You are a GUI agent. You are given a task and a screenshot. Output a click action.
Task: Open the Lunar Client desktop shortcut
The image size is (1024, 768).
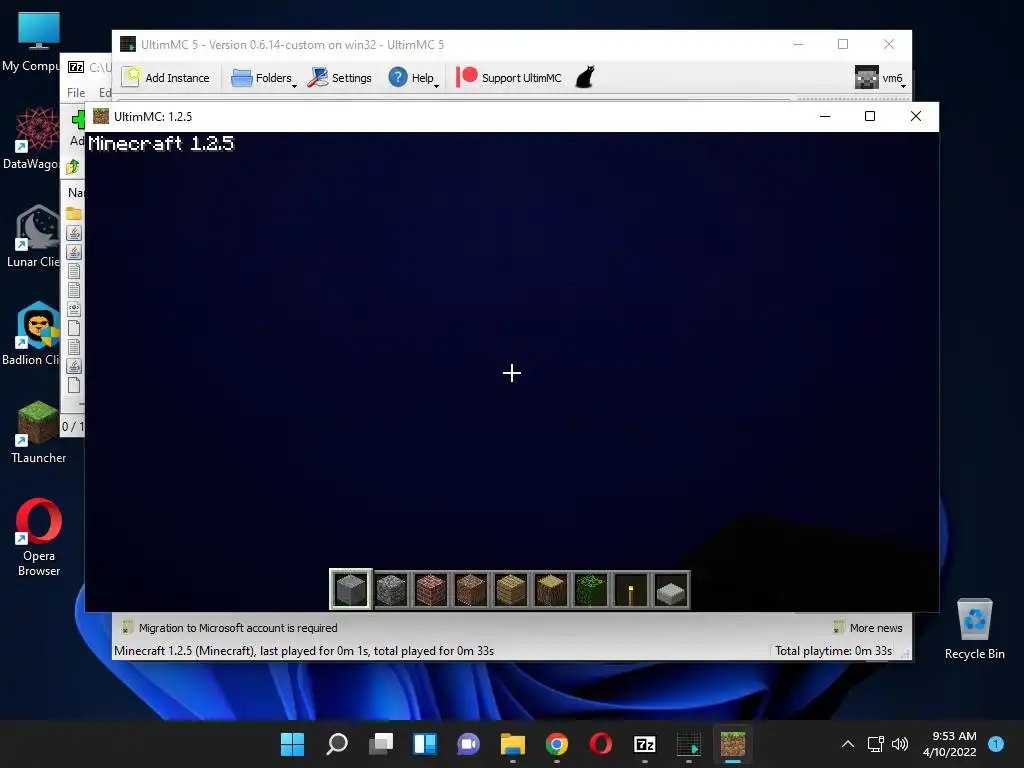(37, 236)
